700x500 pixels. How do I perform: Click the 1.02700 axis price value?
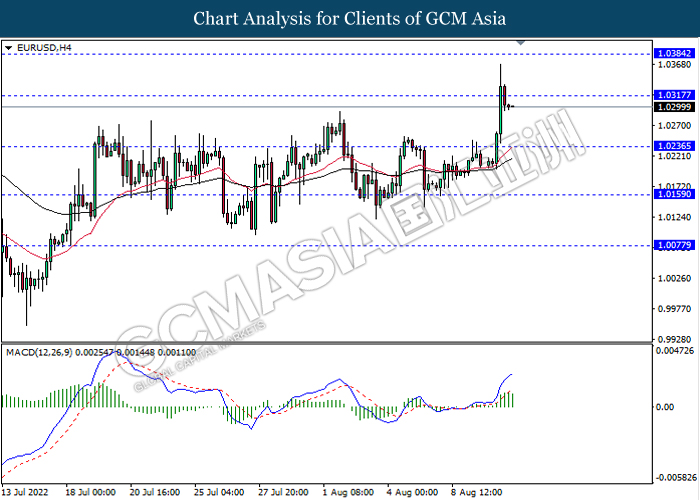[x=675, y=125]
